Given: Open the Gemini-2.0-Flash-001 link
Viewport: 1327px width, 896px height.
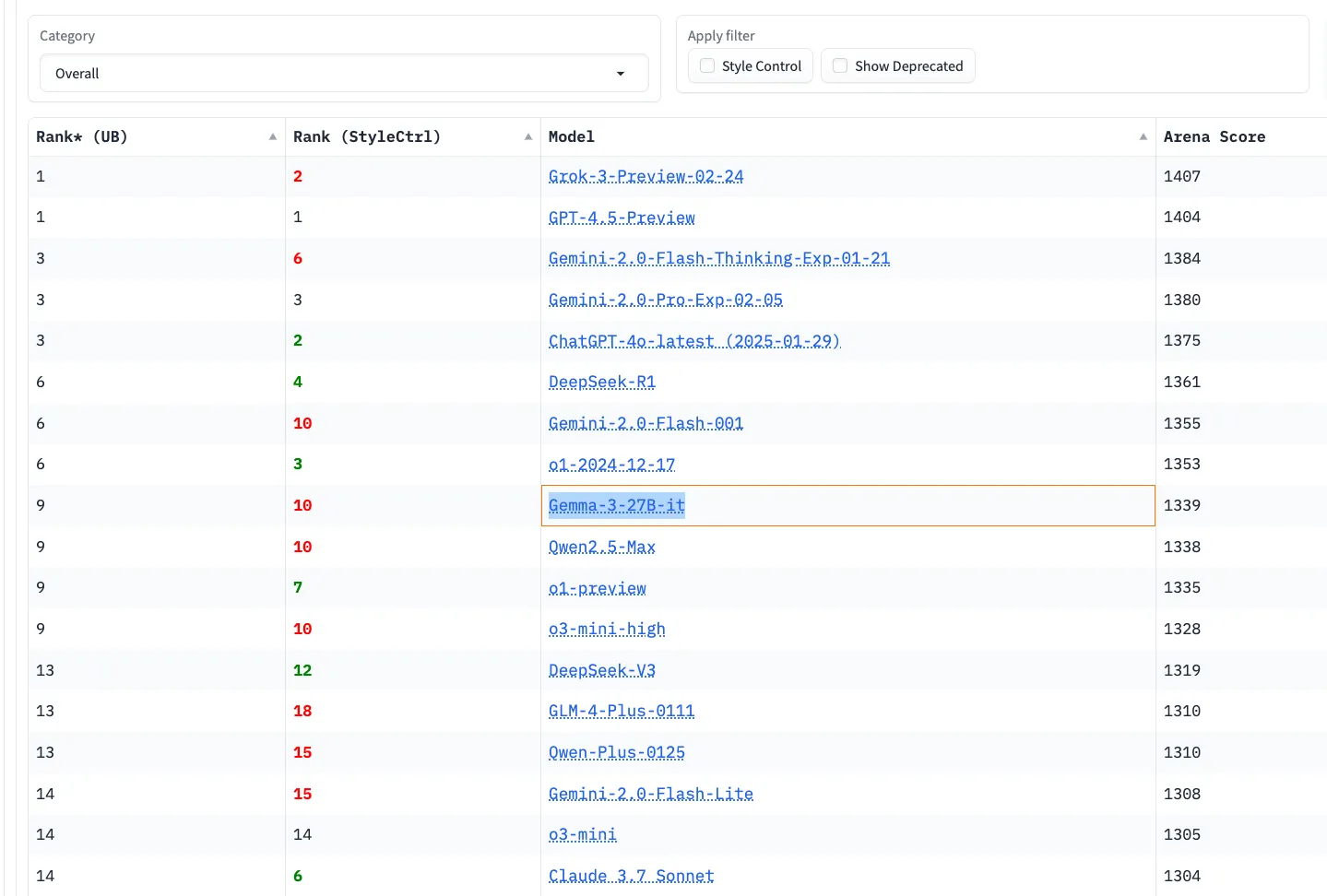Looking at the screenshot, I should [646, 423].
